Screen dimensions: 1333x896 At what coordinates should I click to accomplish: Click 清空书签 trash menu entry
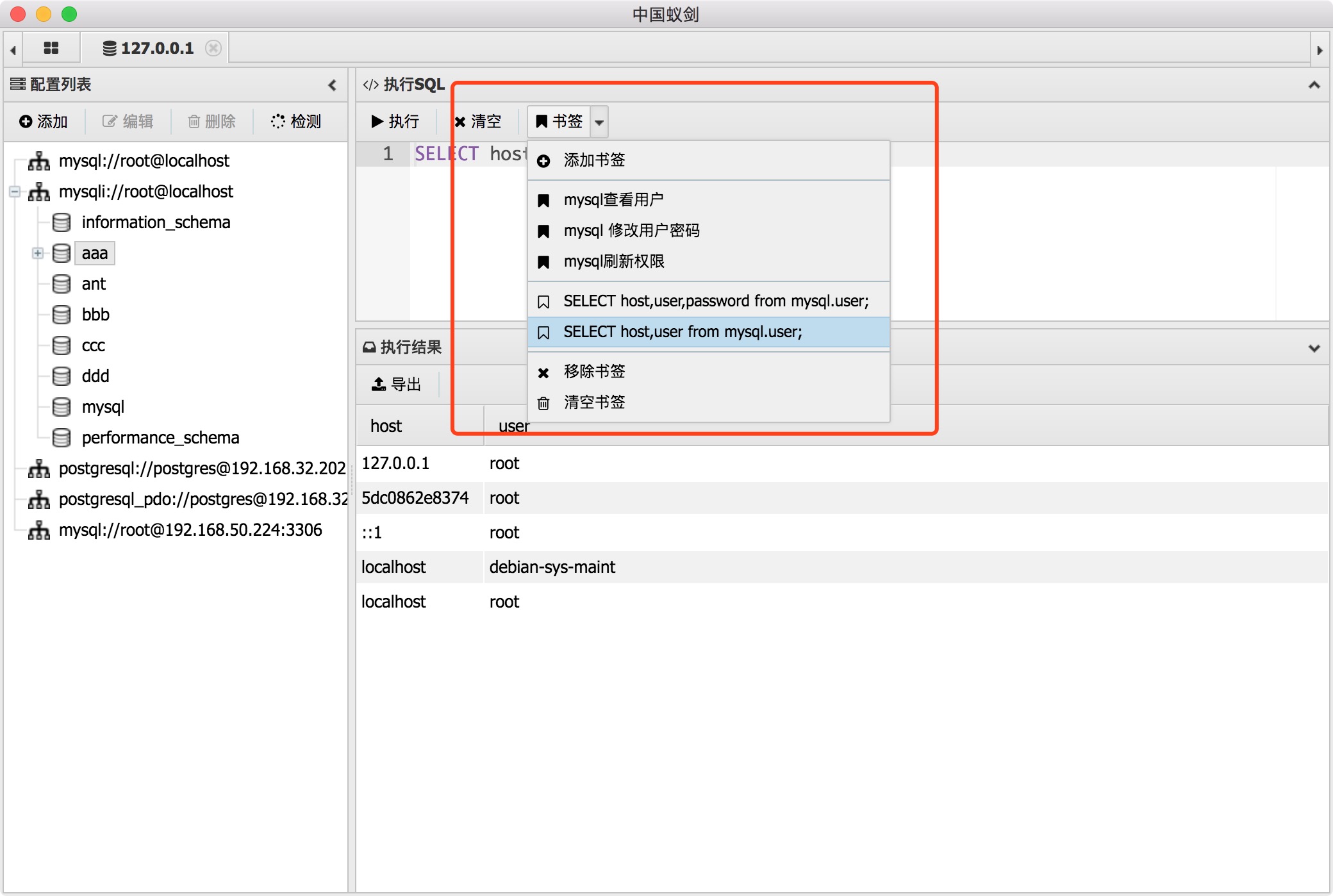click(x=593, y=402)
